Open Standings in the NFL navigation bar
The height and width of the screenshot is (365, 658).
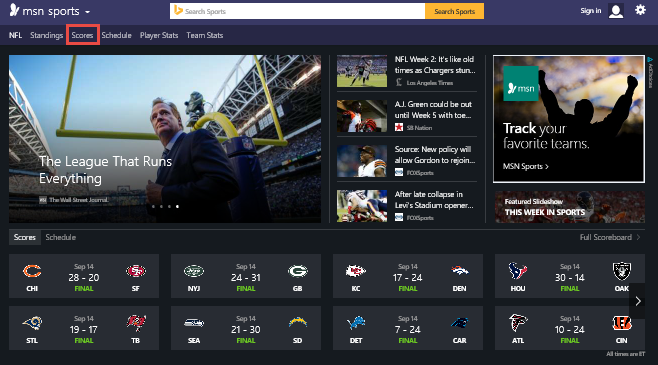click(46, 35)
